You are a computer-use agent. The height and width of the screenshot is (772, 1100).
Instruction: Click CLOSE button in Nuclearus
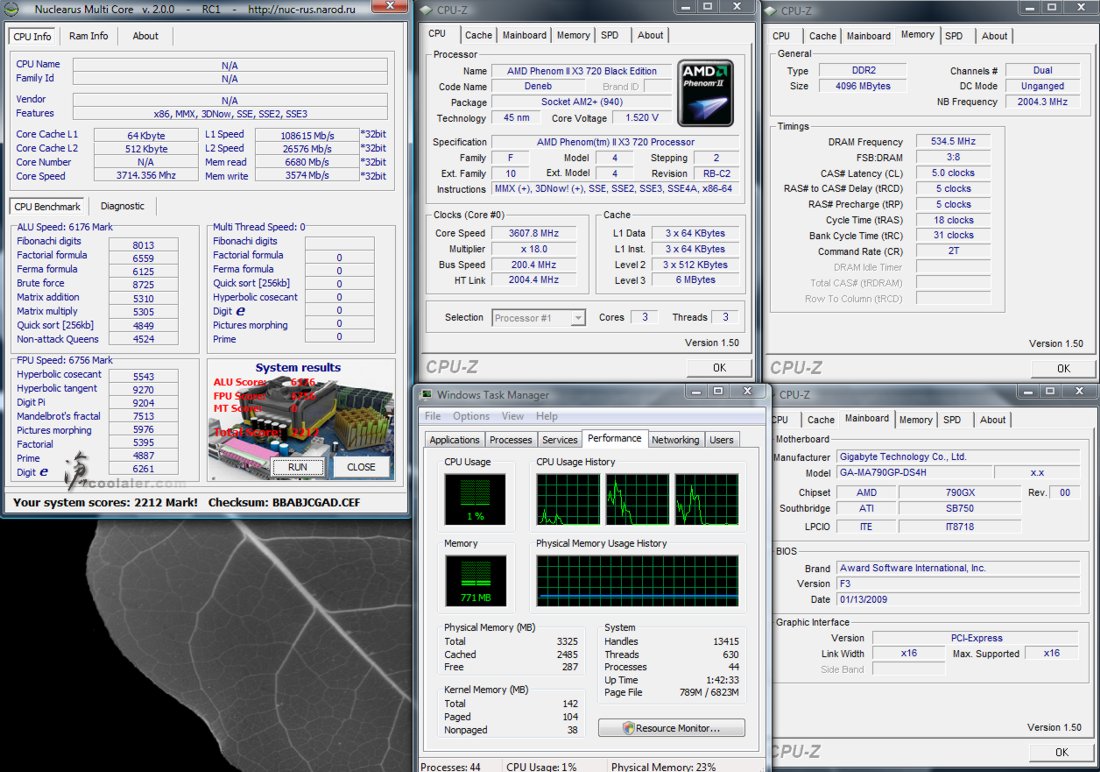click(361, 467)
